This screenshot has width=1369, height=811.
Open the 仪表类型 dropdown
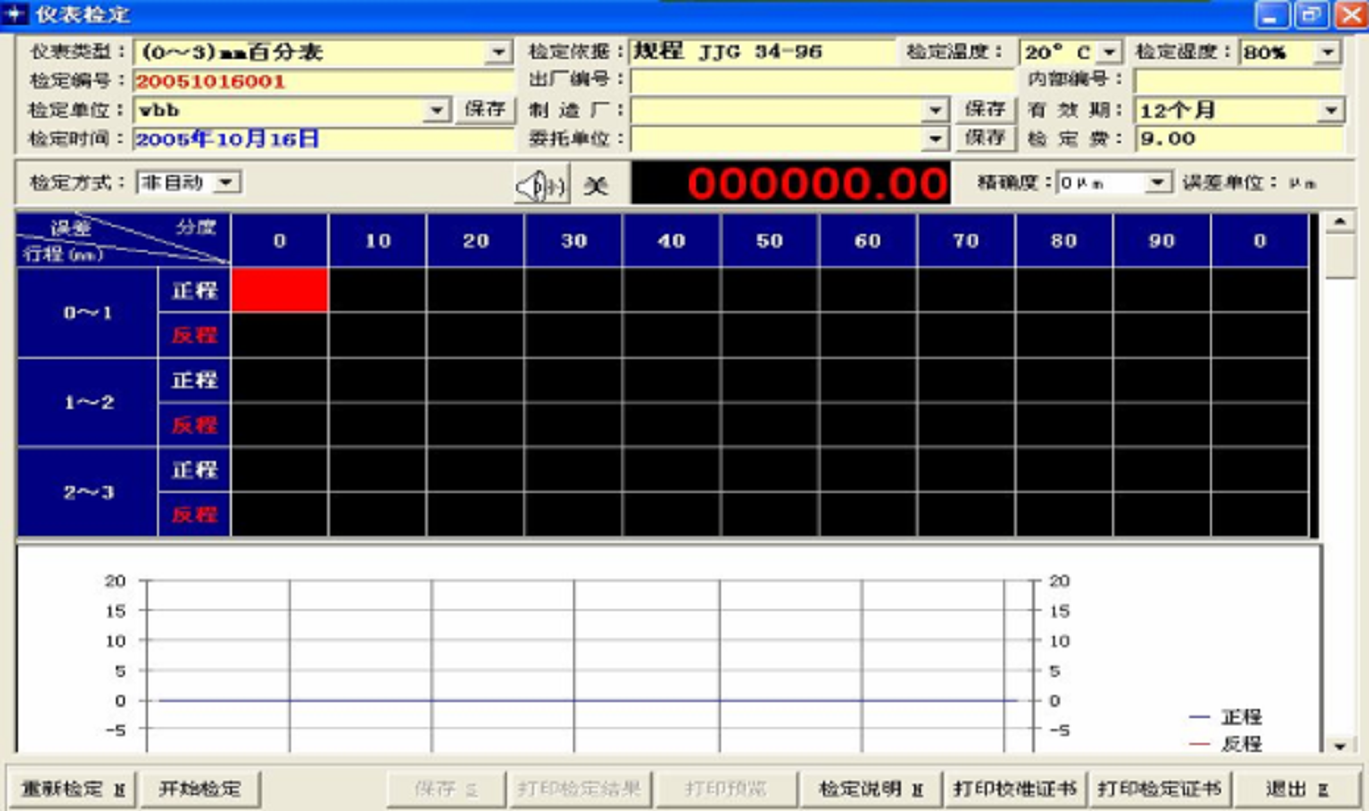(x=498, y=52)
